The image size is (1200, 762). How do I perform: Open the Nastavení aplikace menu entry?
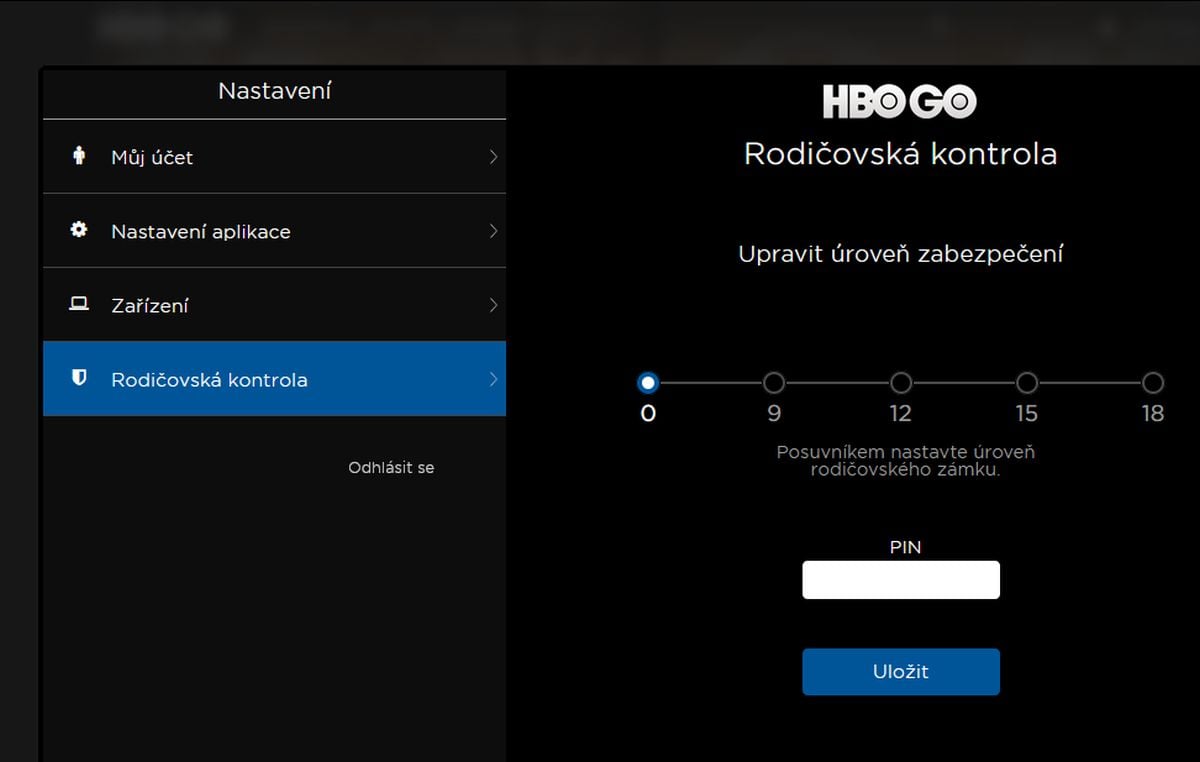[274, 231]
